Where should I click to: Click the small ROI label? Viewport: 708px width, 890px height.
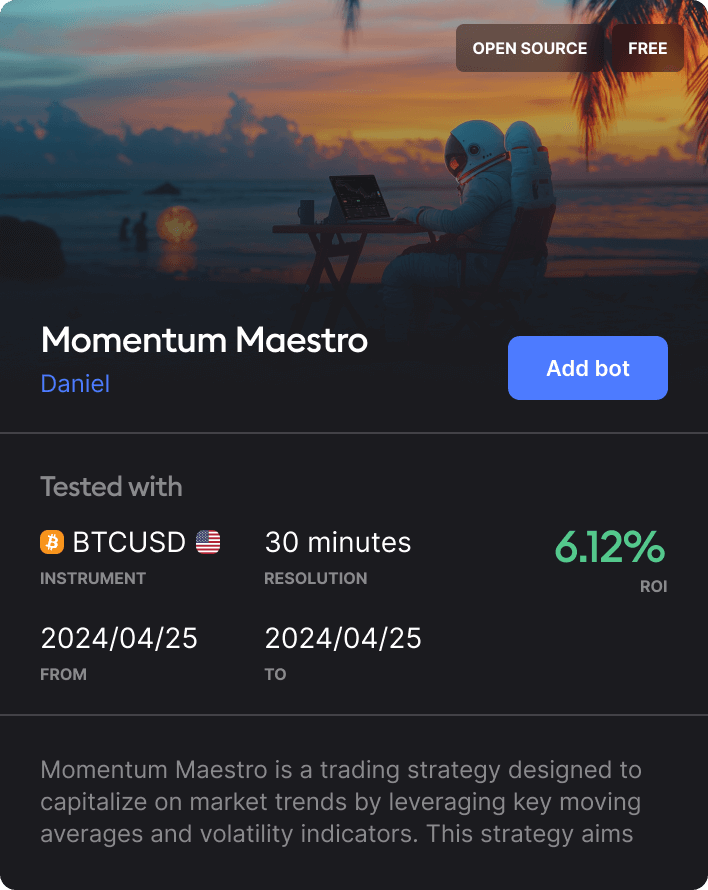(x=653, y=586)
